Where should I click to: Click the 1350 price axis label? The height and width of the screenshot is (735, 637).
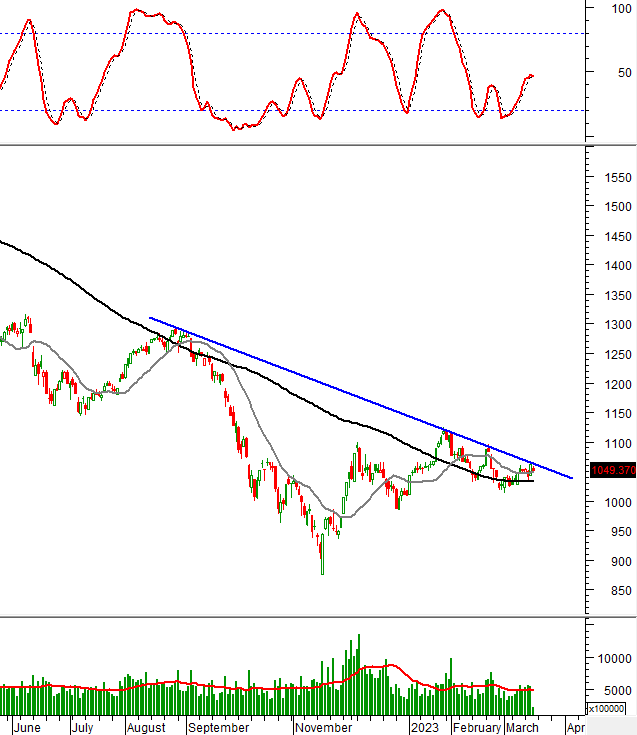[x=618, y=296]
